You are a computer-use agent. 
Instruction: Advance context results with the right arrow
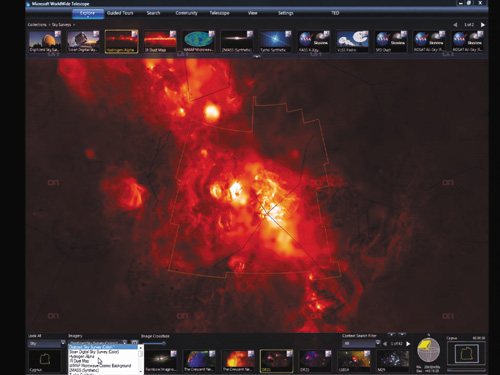408,344
